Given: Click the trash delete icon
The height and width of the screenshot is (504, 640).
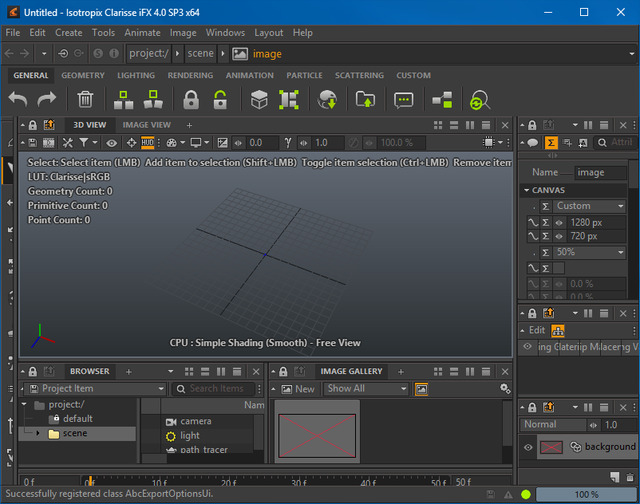Looking at the screenshot, I should 86,99.
